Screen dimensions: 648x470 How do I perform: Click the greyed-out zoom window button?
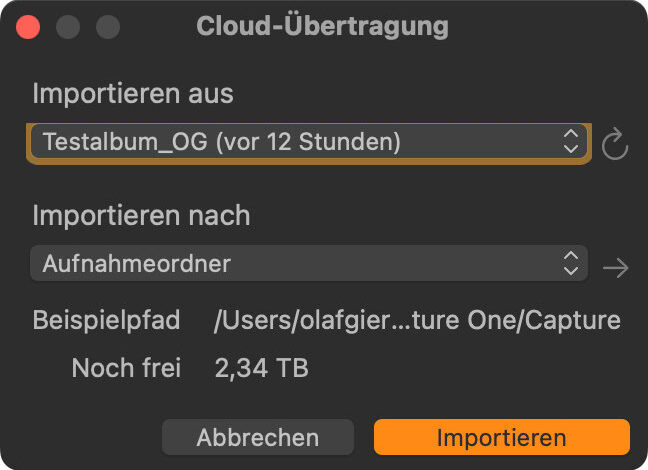108,27
